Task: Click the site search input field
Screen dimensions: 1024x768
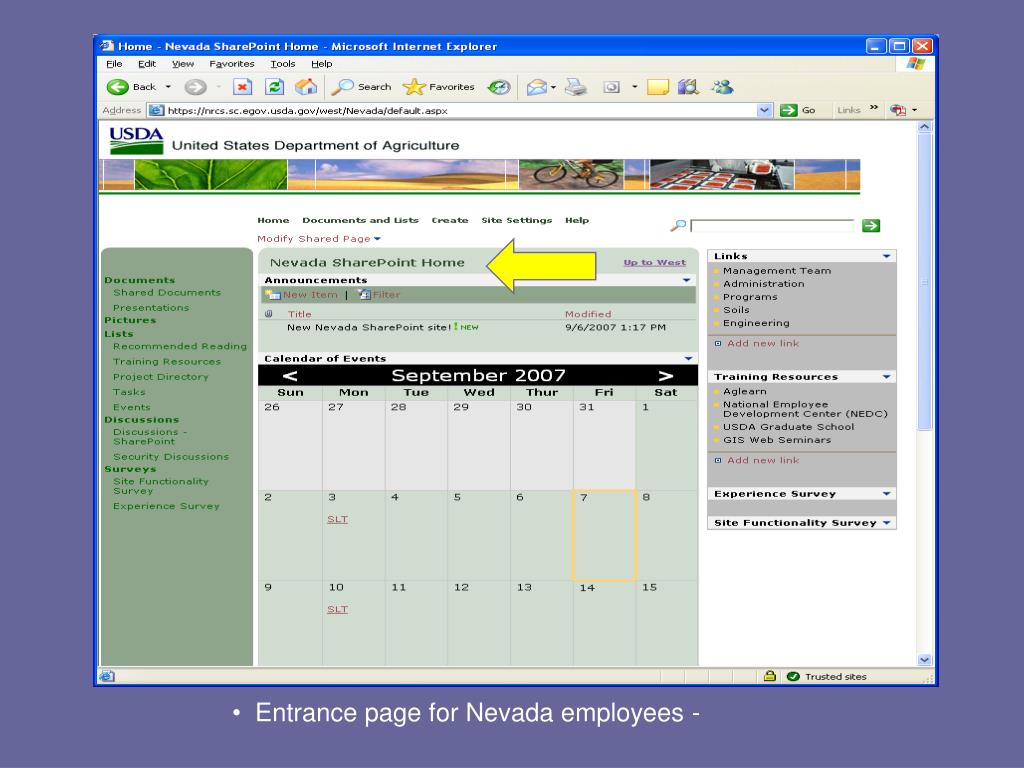Action: tap(772, 226)
